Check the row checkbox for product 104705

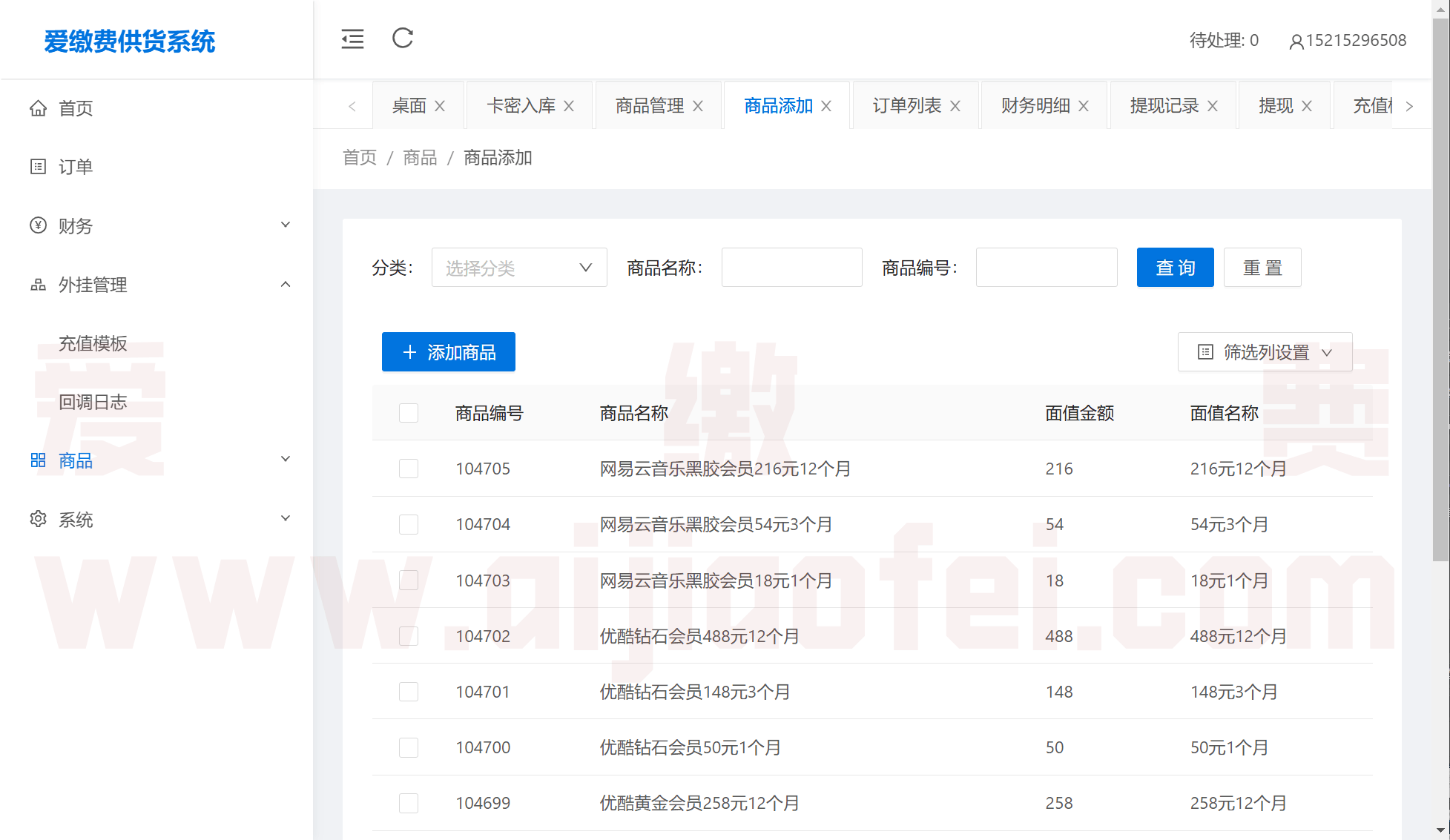pyautogui.click(x=409, y=468)
